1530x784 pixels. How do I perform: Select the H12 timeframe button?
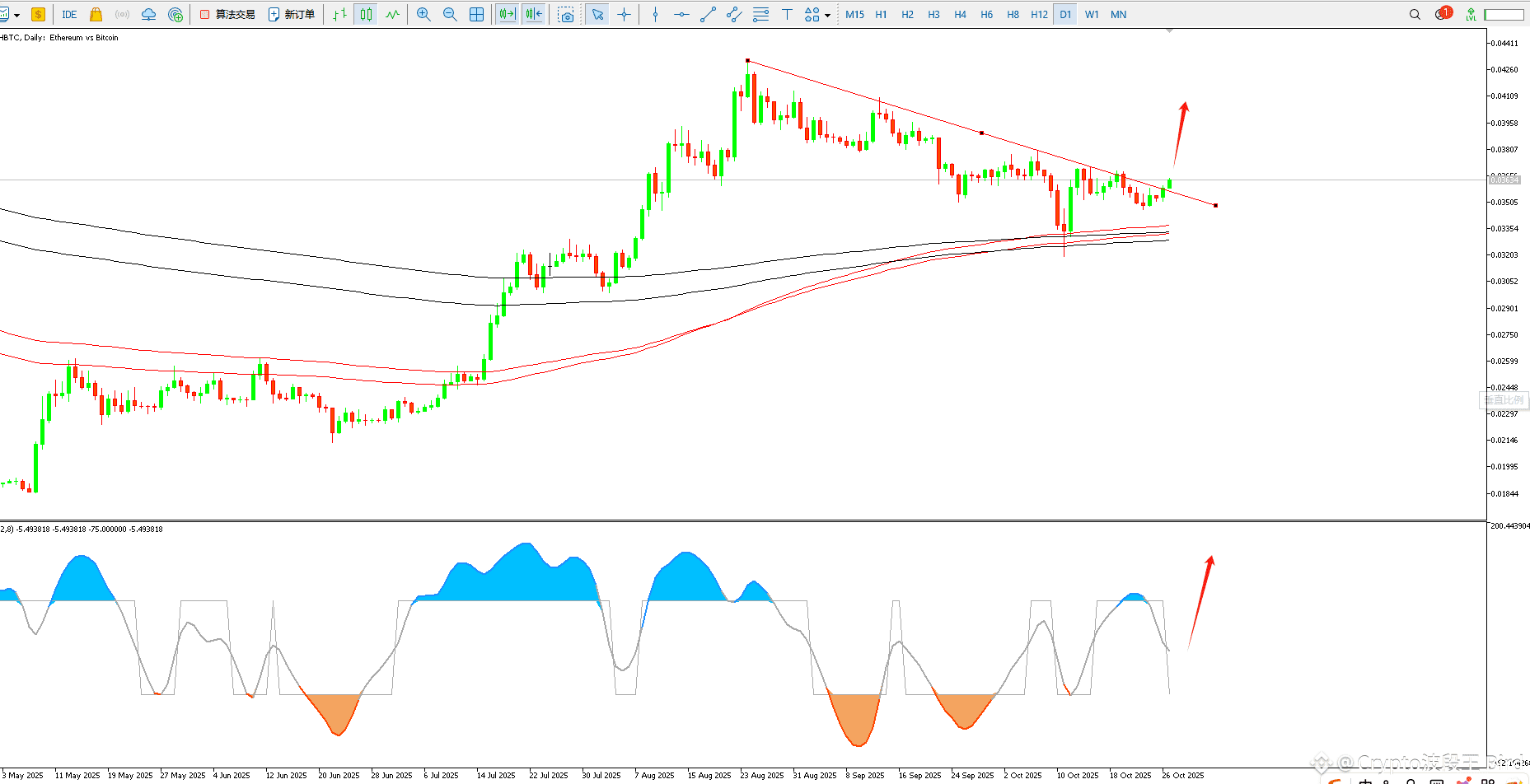point(1039,14)
